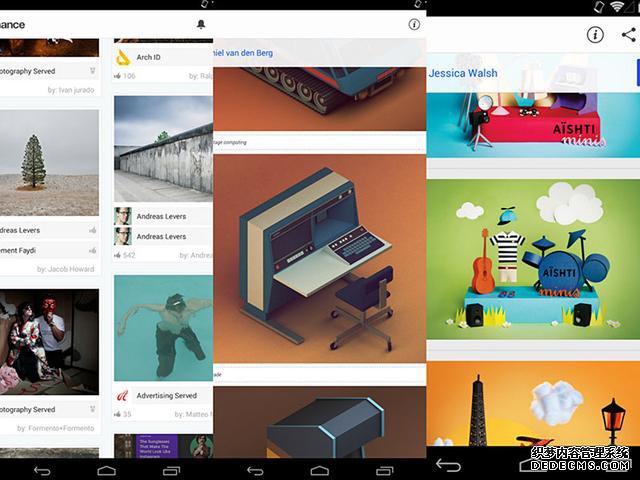View the retro computer desk illustration
Viewport: 640px width, 480px height.
pyautogui.click(x=319, y=255)
